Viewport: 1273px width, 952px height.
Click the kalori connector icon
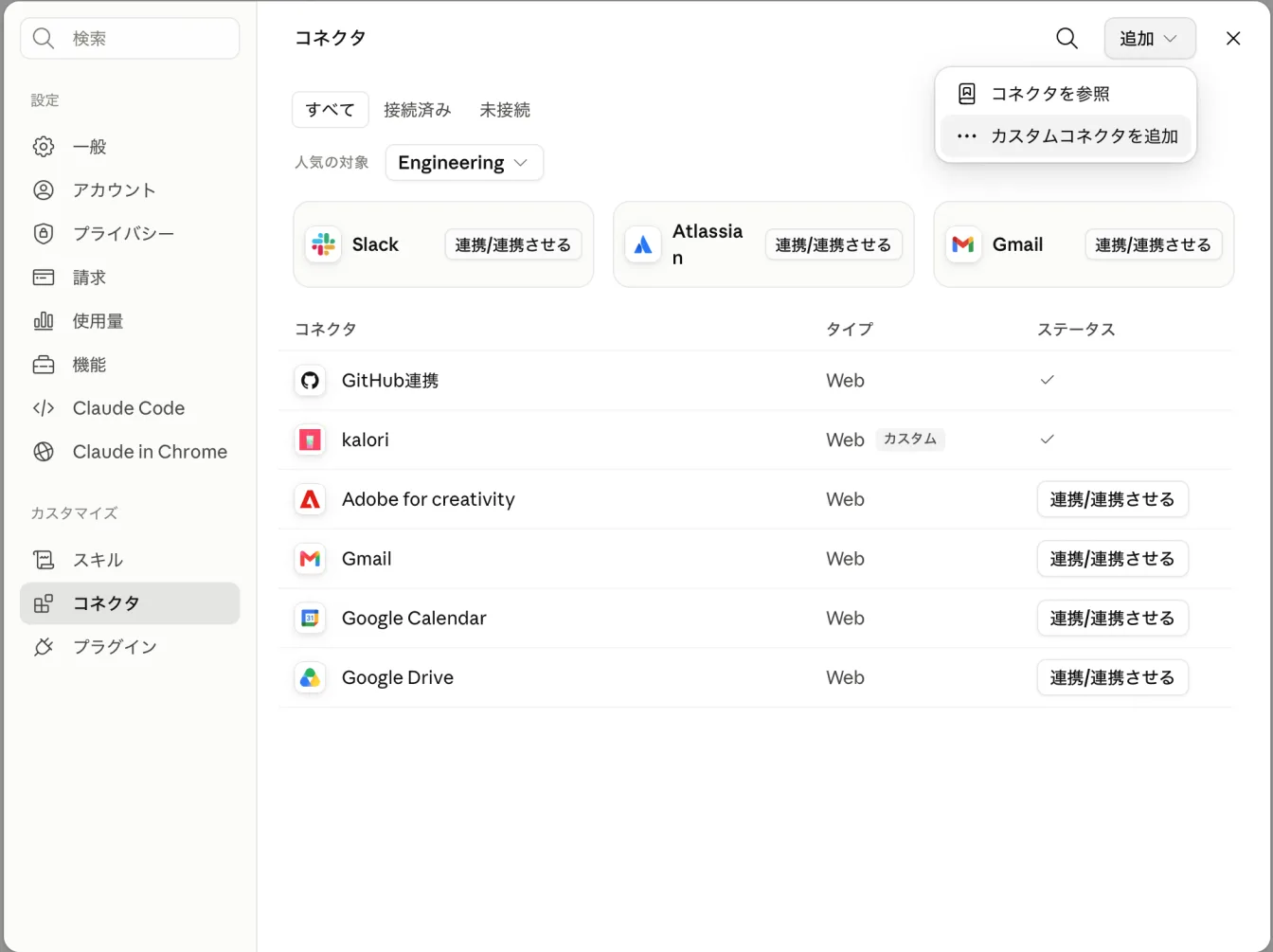point(310,440)
